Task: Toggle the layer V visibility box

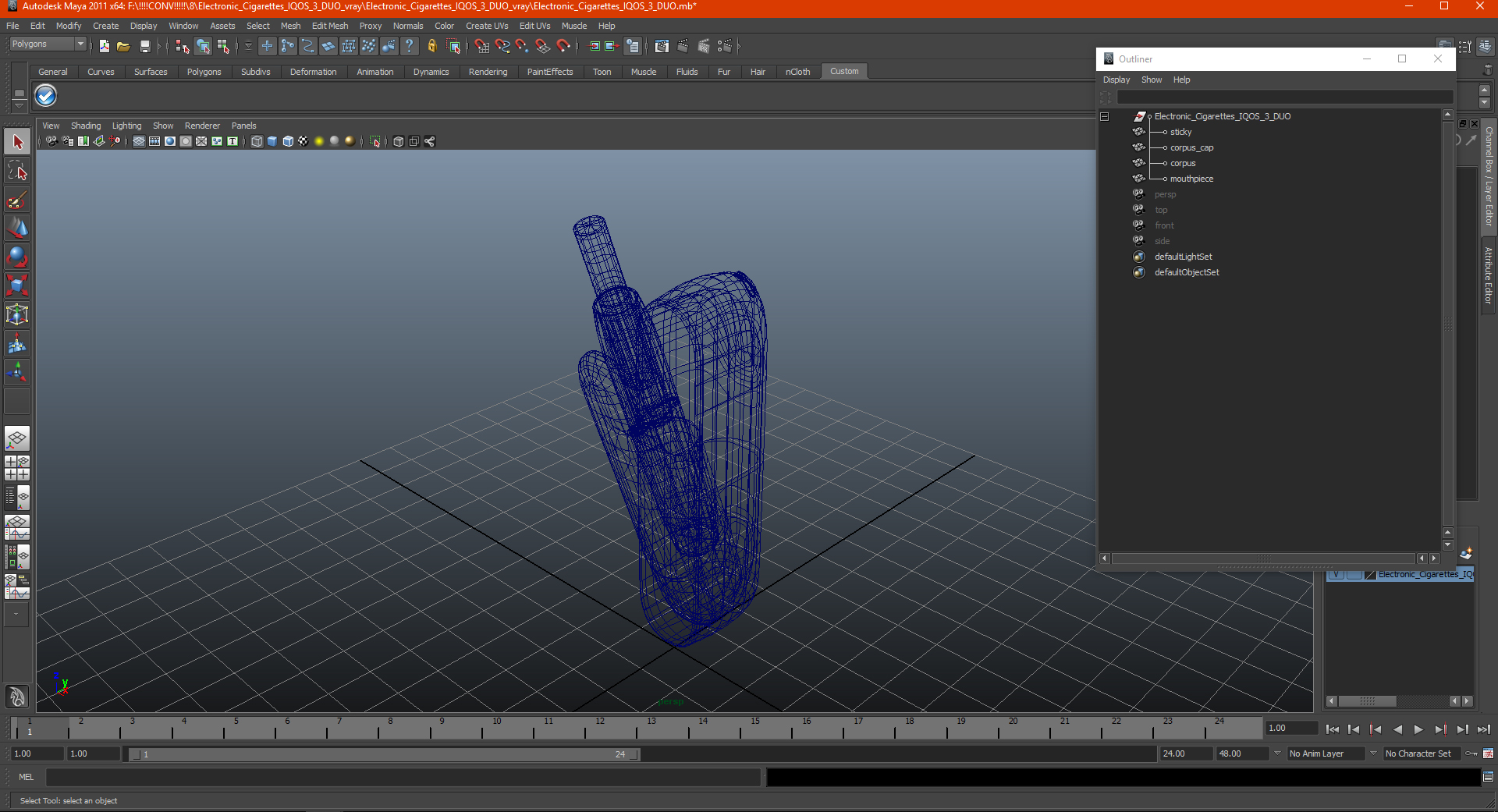Action: (x=1336, y=575)
